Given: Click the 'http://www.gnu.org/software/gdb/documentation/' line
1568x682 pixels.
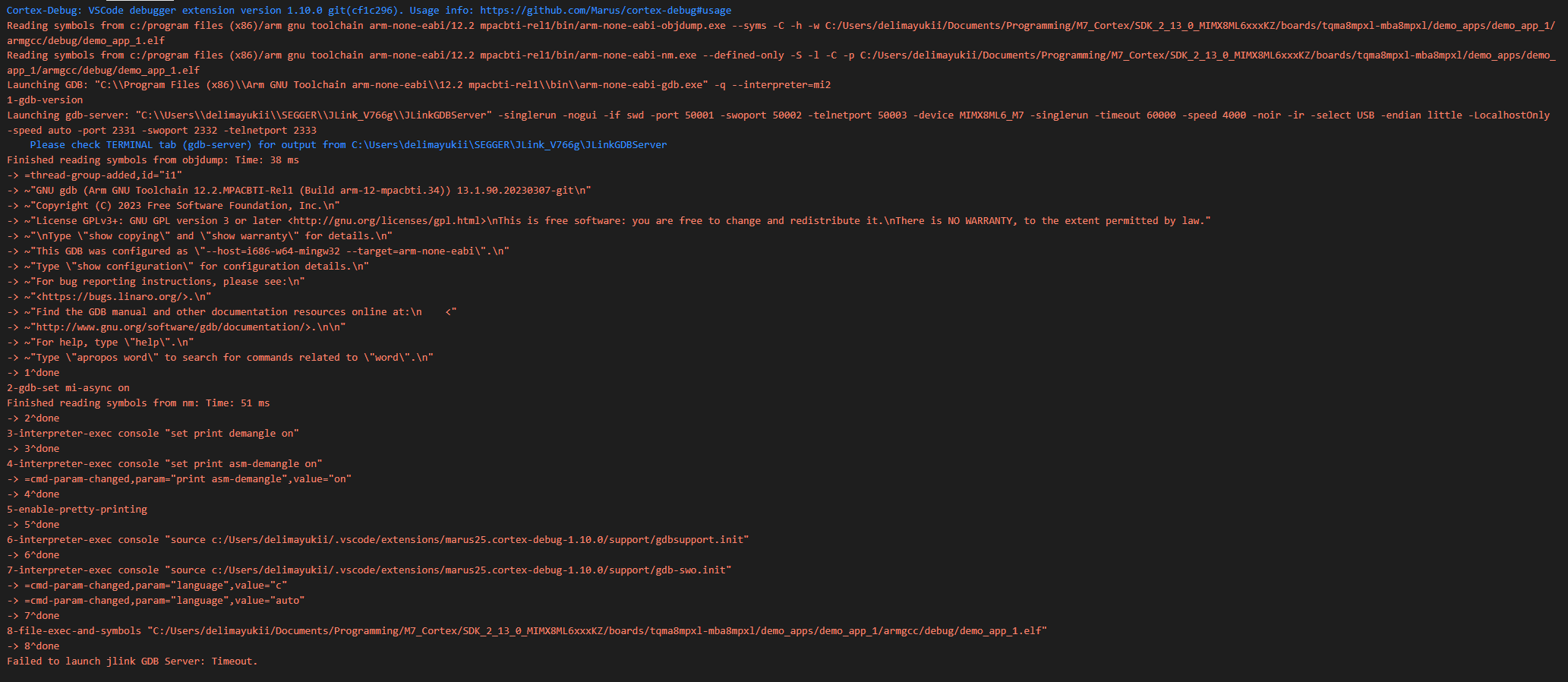Looking at the screenshot, I should click(x=176, y=327).
